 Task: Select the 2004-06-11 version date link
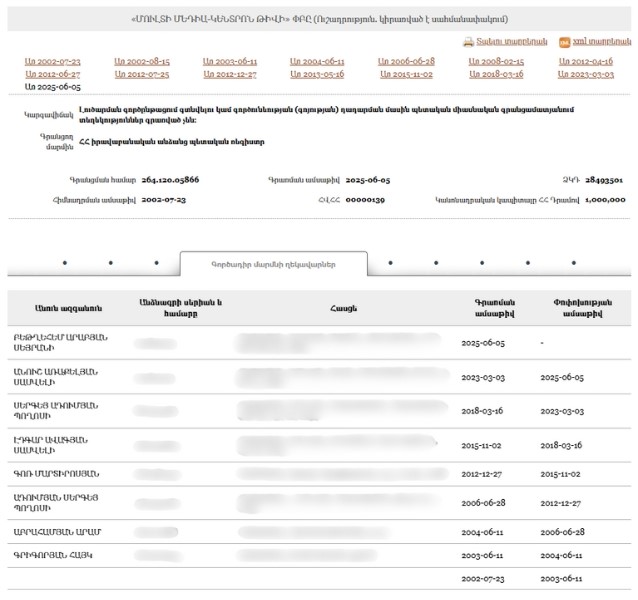coord(317,61)
